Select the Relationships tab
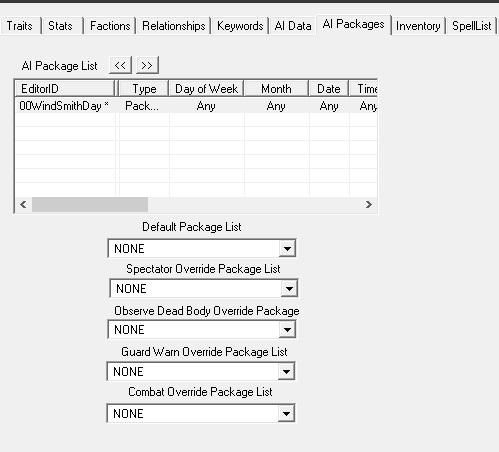The image size is (499, 452). point(173,26)
